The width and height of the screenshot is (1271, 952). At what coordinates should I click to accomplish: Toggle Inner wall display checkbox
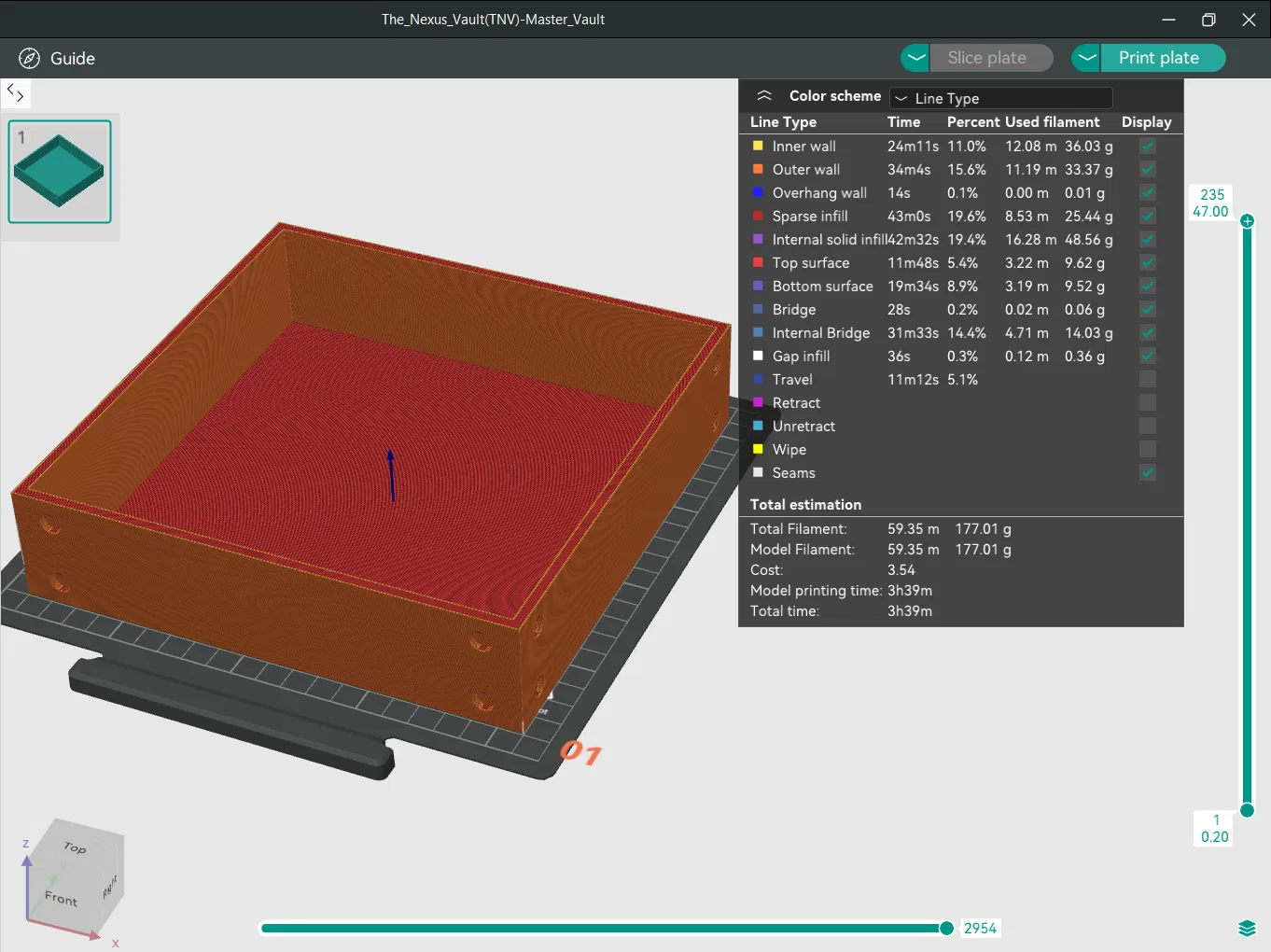[1148, 146]
